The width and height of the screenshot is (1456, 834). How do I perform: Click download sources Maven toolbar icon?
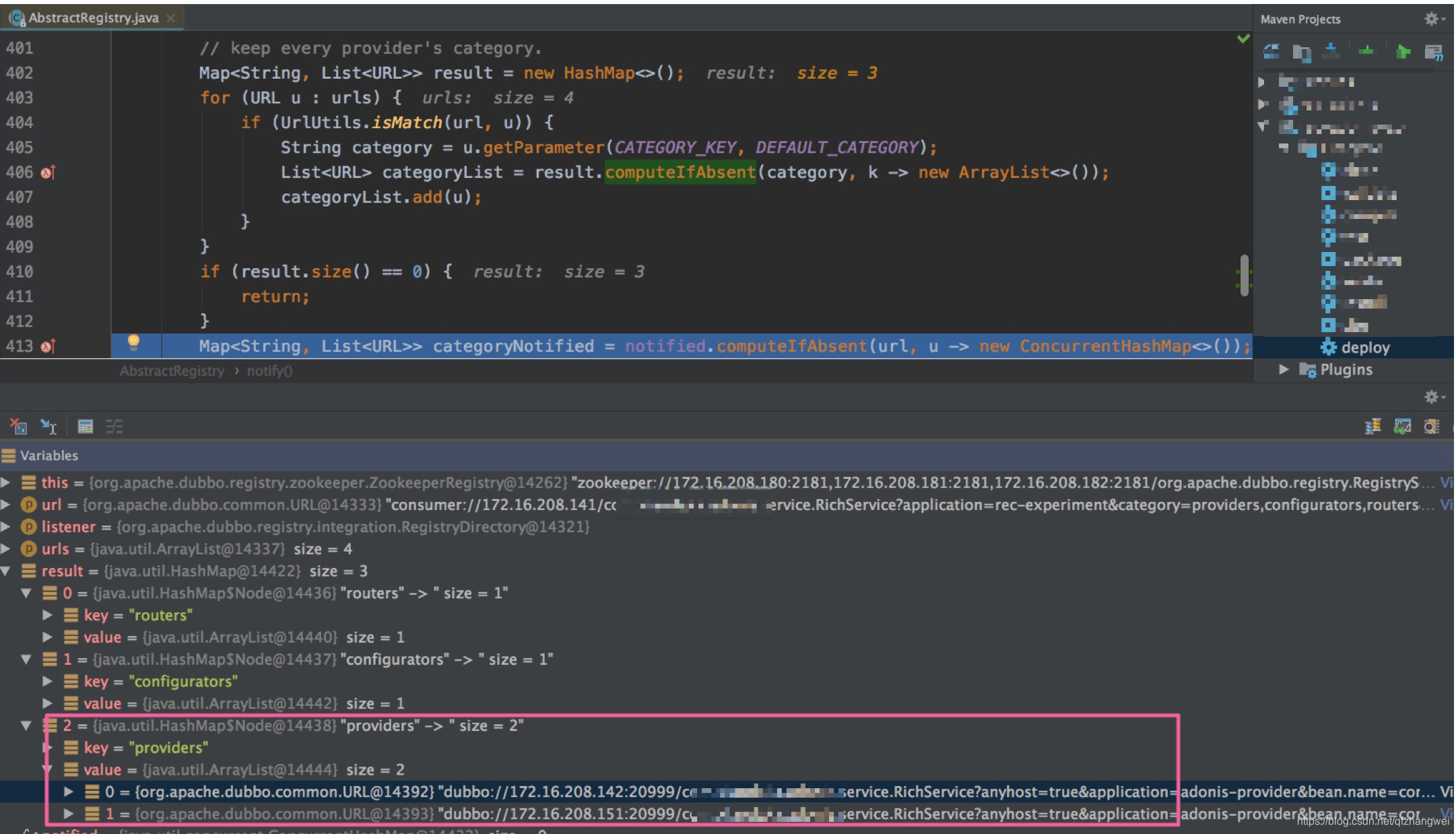[1331, 51]
